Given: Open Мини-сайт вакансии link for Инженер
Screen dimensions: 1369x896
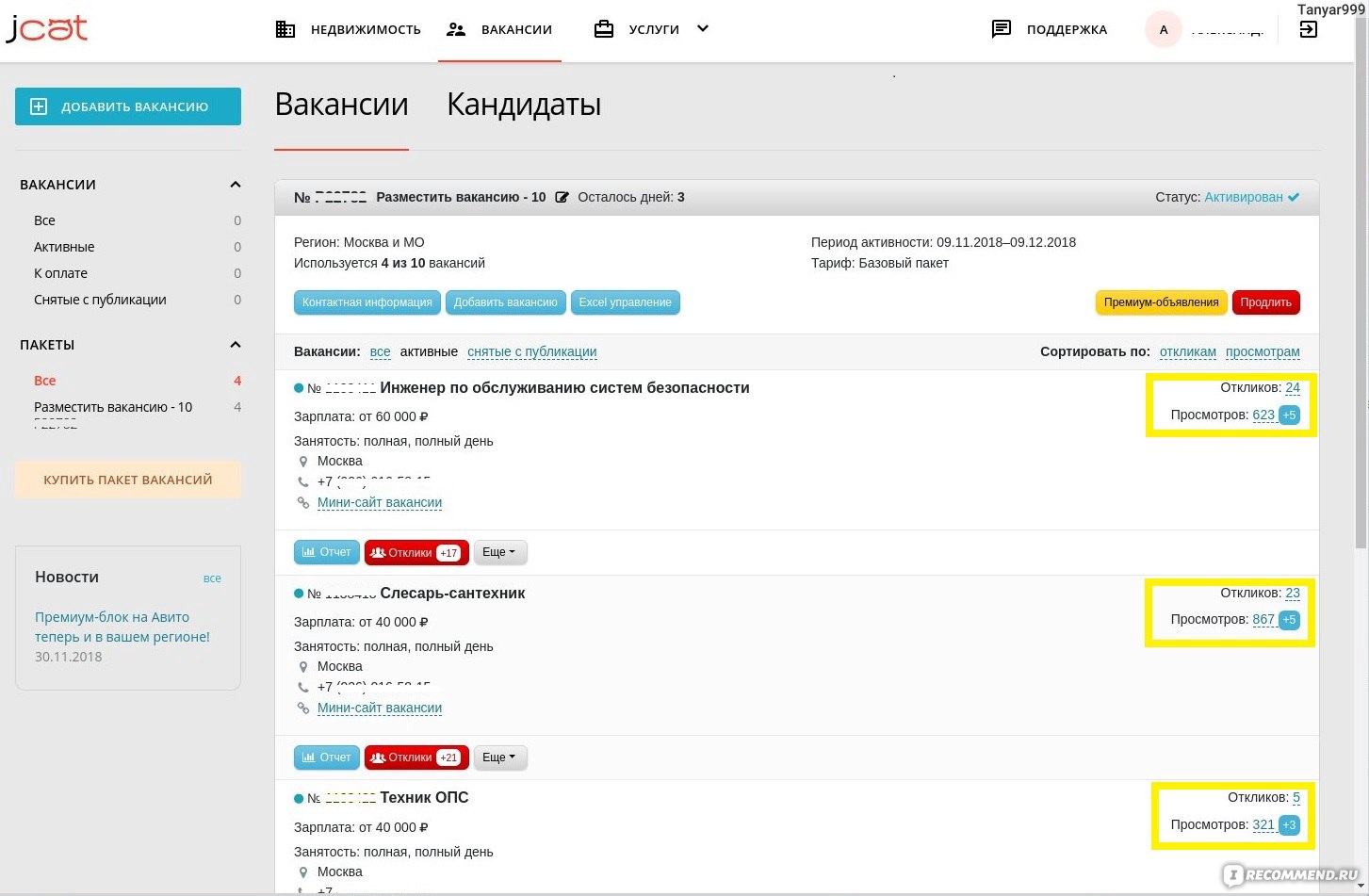Looking at the screenshot, I should pos(380,503).
